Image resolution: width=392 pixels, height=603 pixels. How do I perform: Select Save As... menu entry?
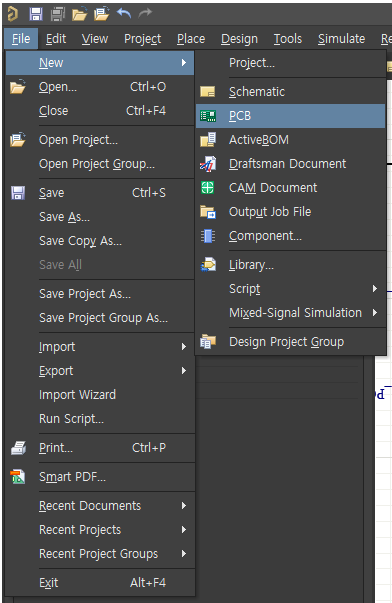[100, 217]
